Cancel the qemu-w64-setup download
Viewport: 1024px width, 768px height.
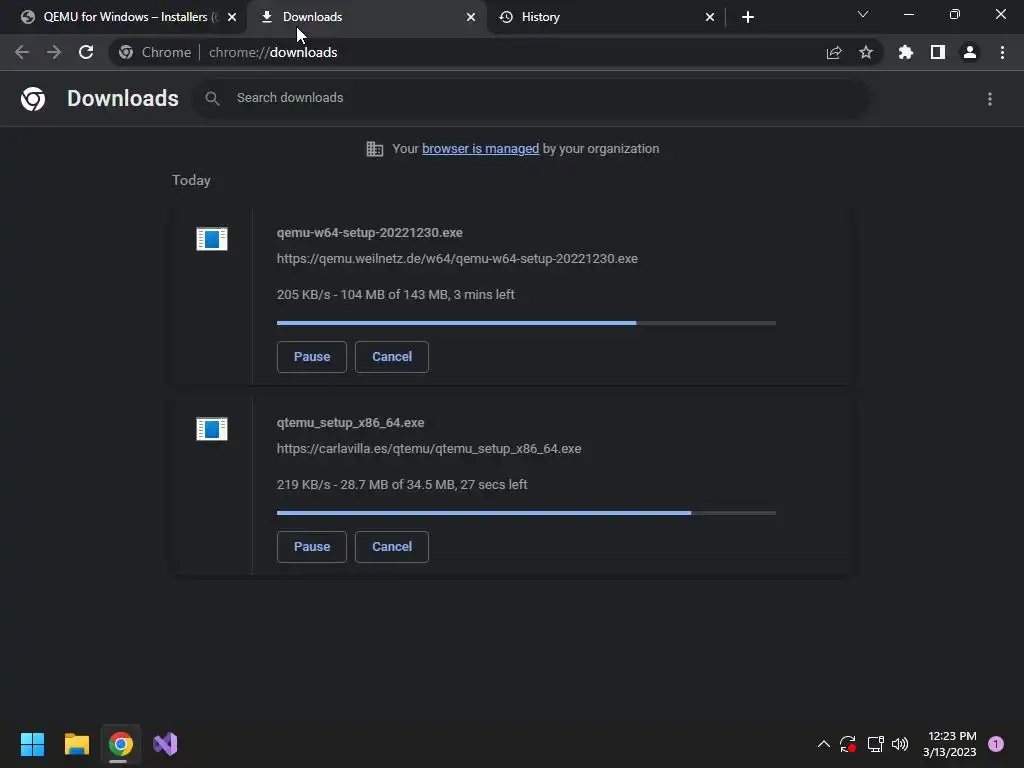392,357
